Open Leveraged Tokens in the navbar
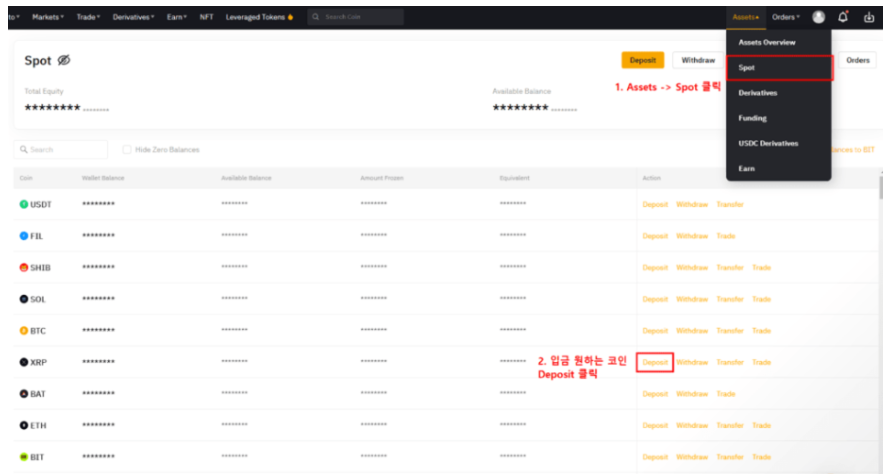Screen dimensions: 883x474 point(255,17)
